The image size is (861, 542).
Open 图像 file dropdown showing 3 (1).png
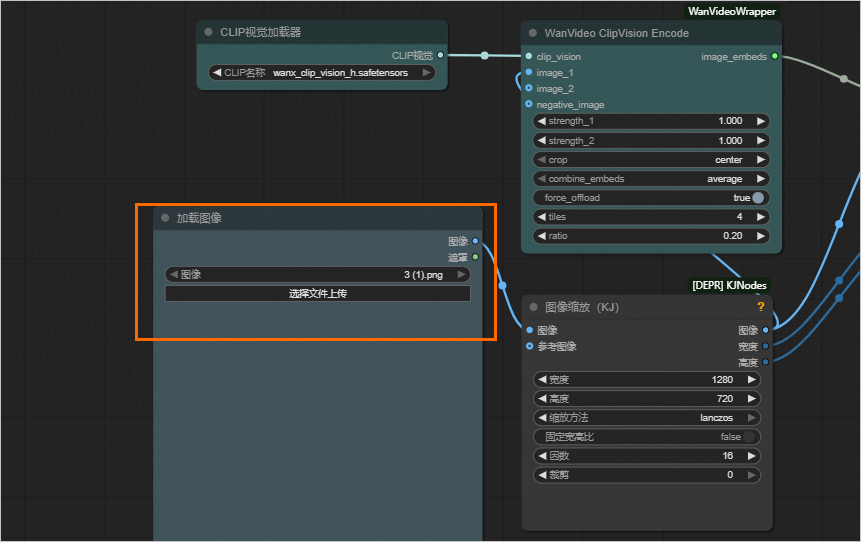[x=317, y=275]
